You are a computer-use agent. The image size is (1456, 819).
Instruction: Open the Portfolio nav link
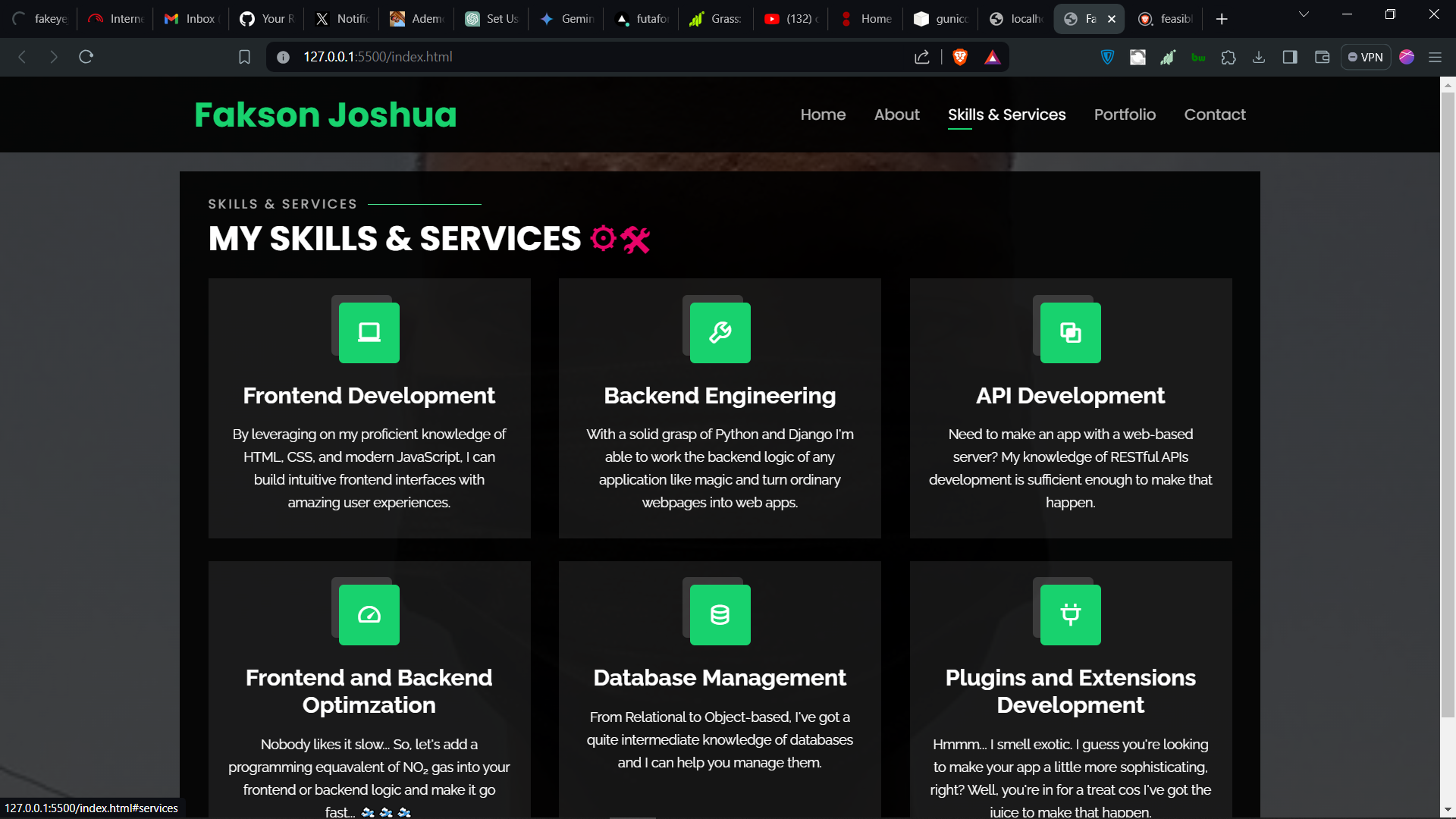(x=1125, y=115)
